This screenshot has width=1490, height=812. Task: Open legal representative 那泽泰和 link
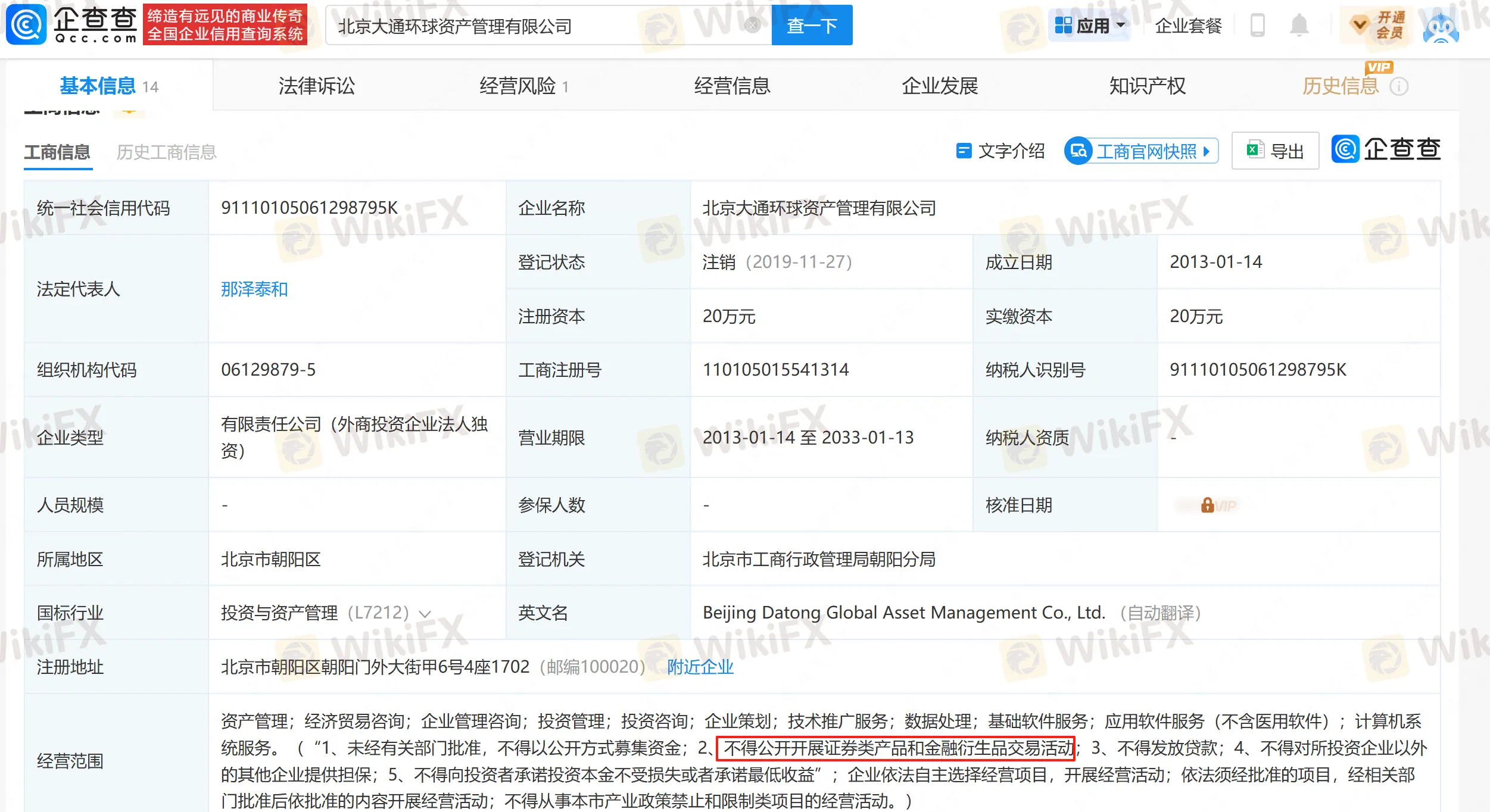click(x=254, y=289)
